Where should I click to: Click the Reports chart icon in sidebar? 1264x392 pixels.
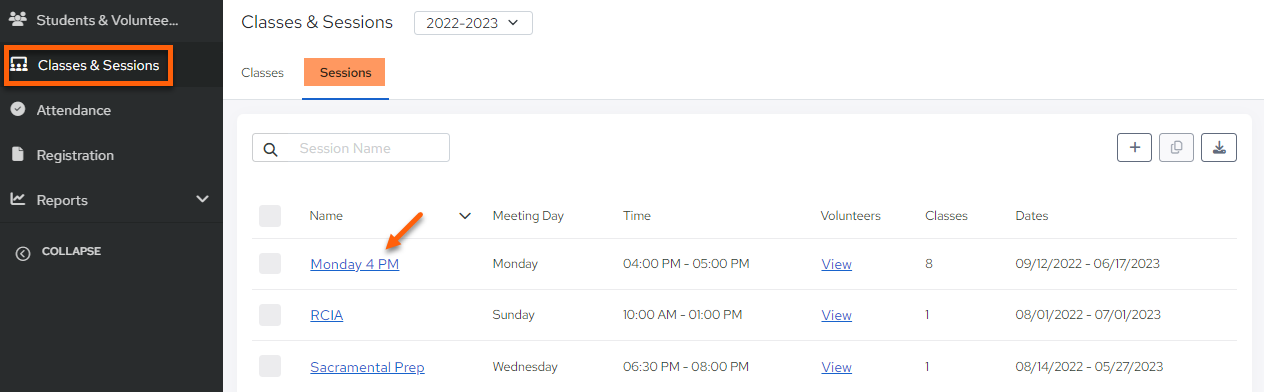click(x=17, y=199)
